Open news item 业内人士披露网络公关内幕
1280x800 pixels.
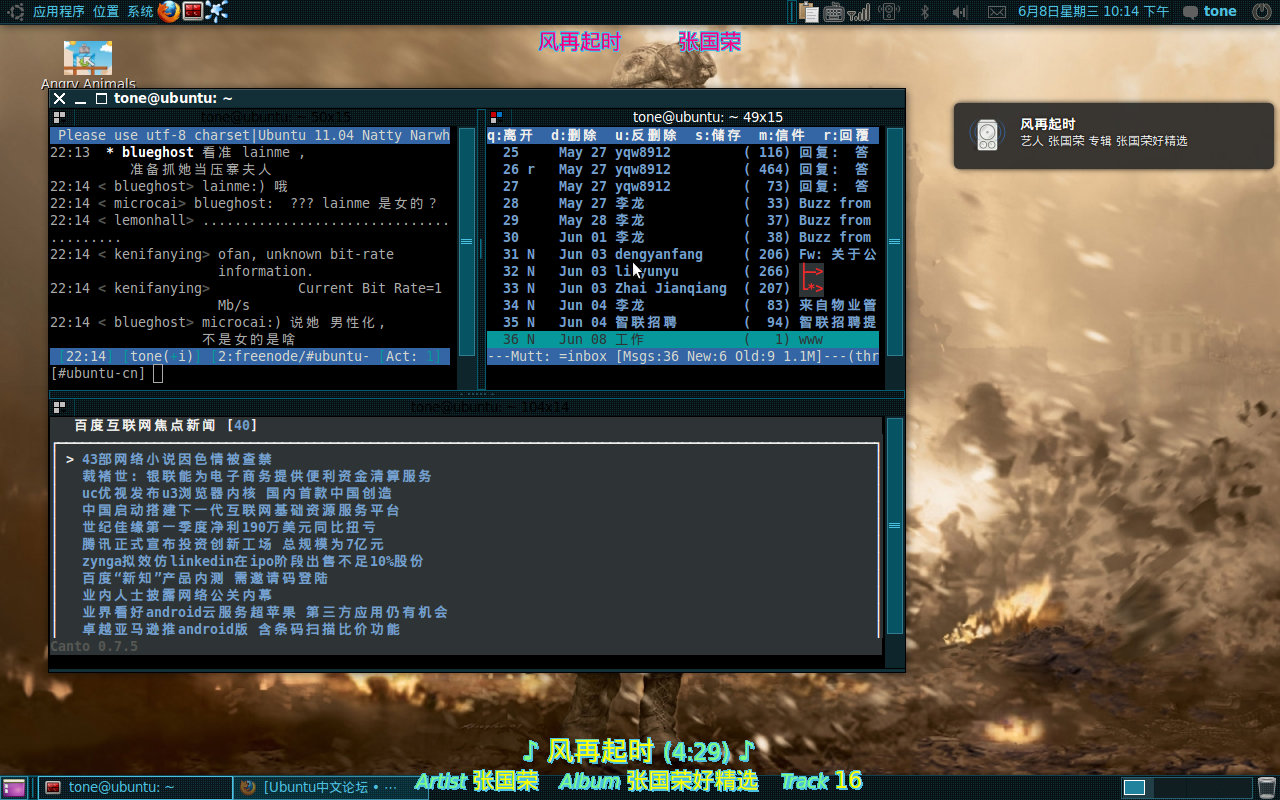point(177,595)
